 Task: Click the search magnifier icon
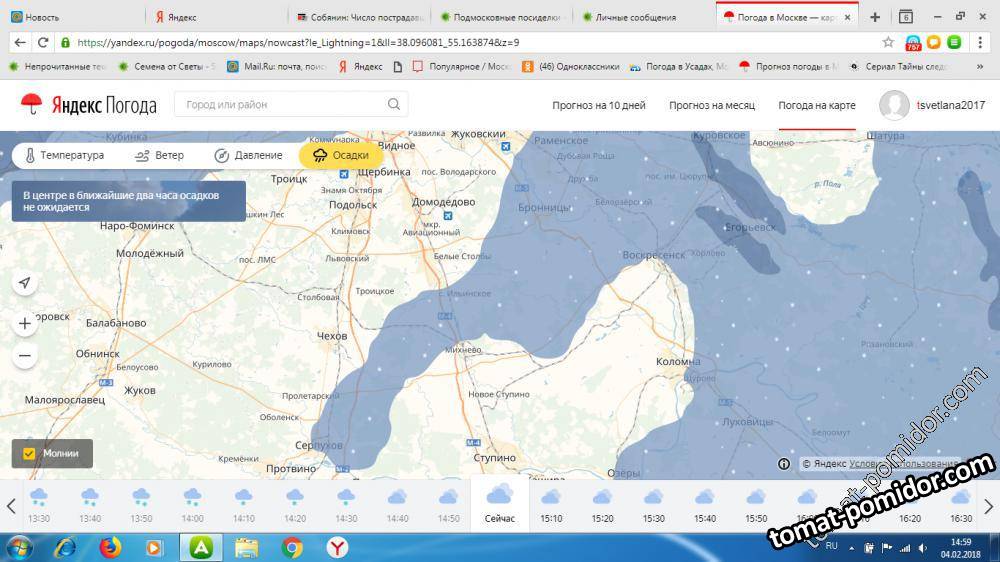(394, 104)
